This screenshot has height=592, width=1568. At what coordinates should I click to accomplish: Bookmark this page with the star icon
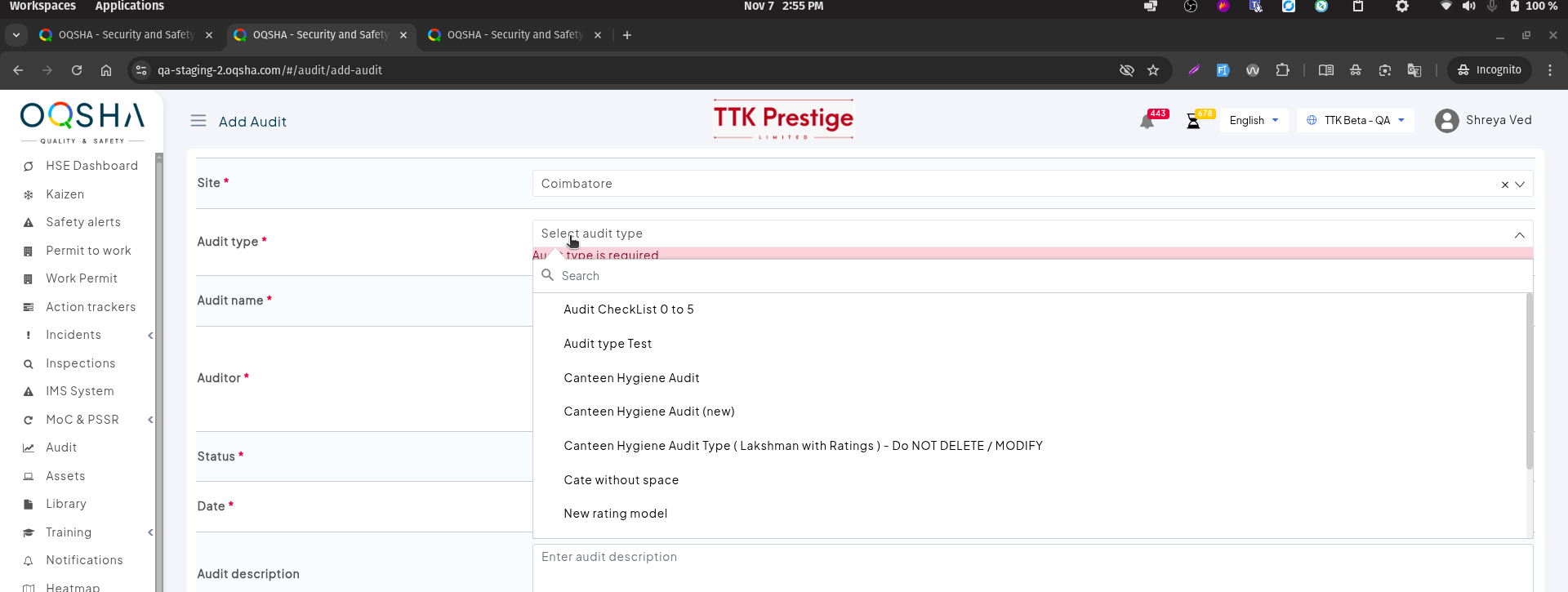click(1153, 70)
